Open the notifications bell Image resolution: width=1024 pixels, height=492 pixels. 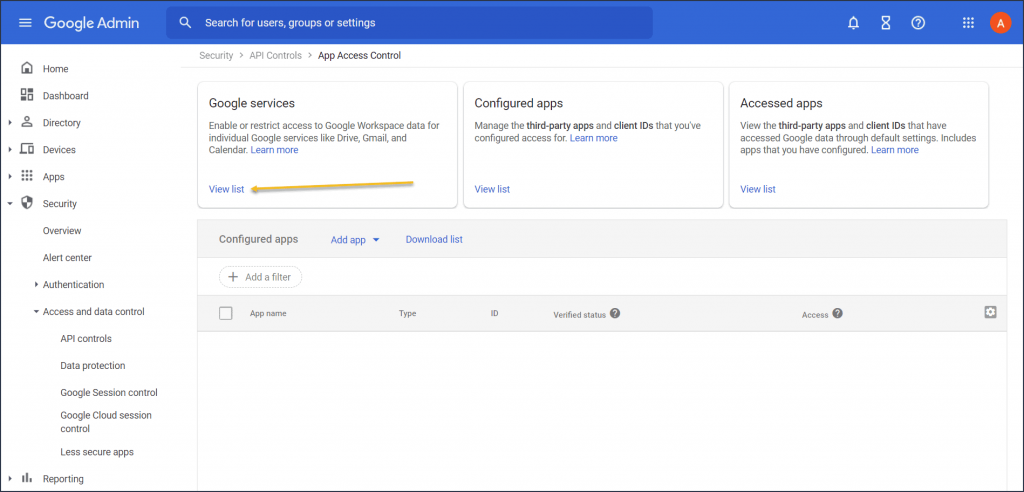[x=853, y=23]
